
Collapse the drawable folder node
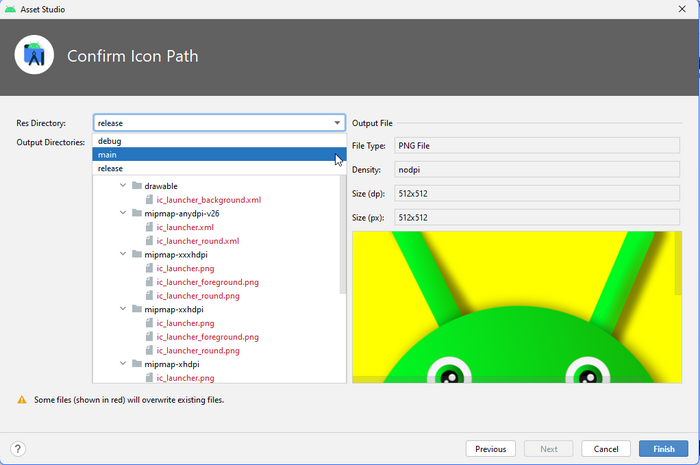click(x=123, y=186)
